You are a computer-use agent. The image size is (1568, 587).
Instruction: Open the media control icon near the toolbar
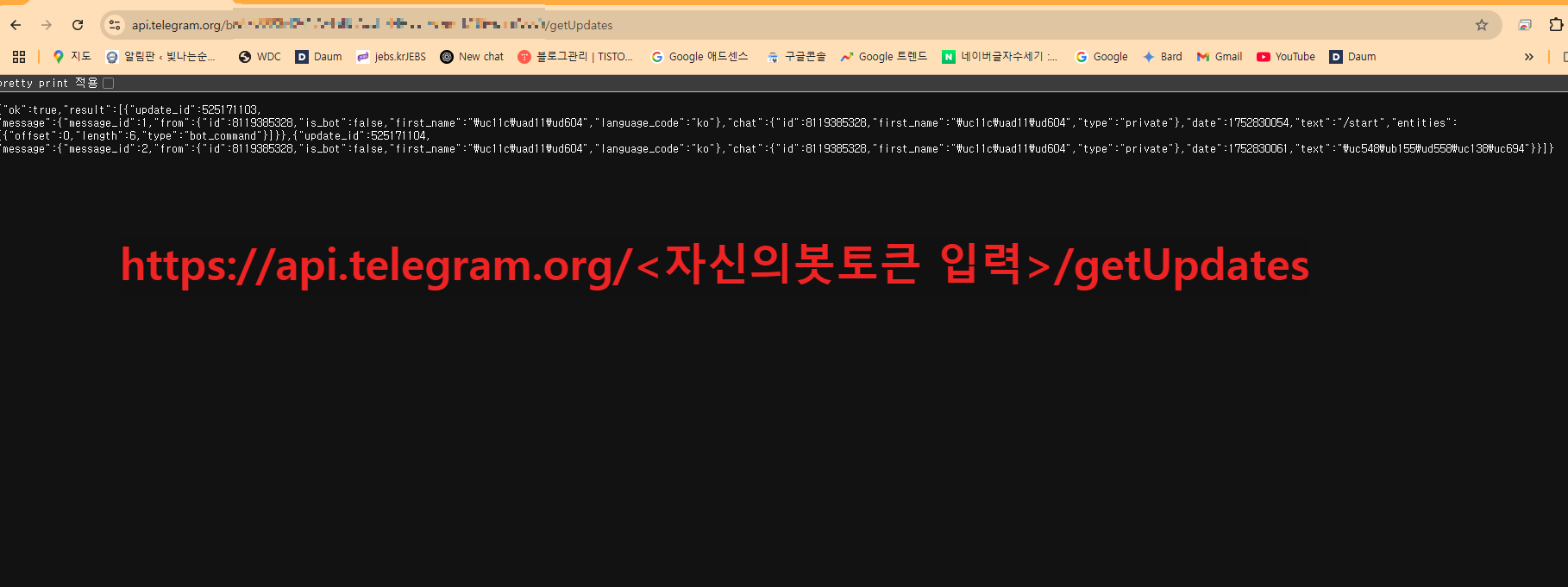pos(1525,25)
